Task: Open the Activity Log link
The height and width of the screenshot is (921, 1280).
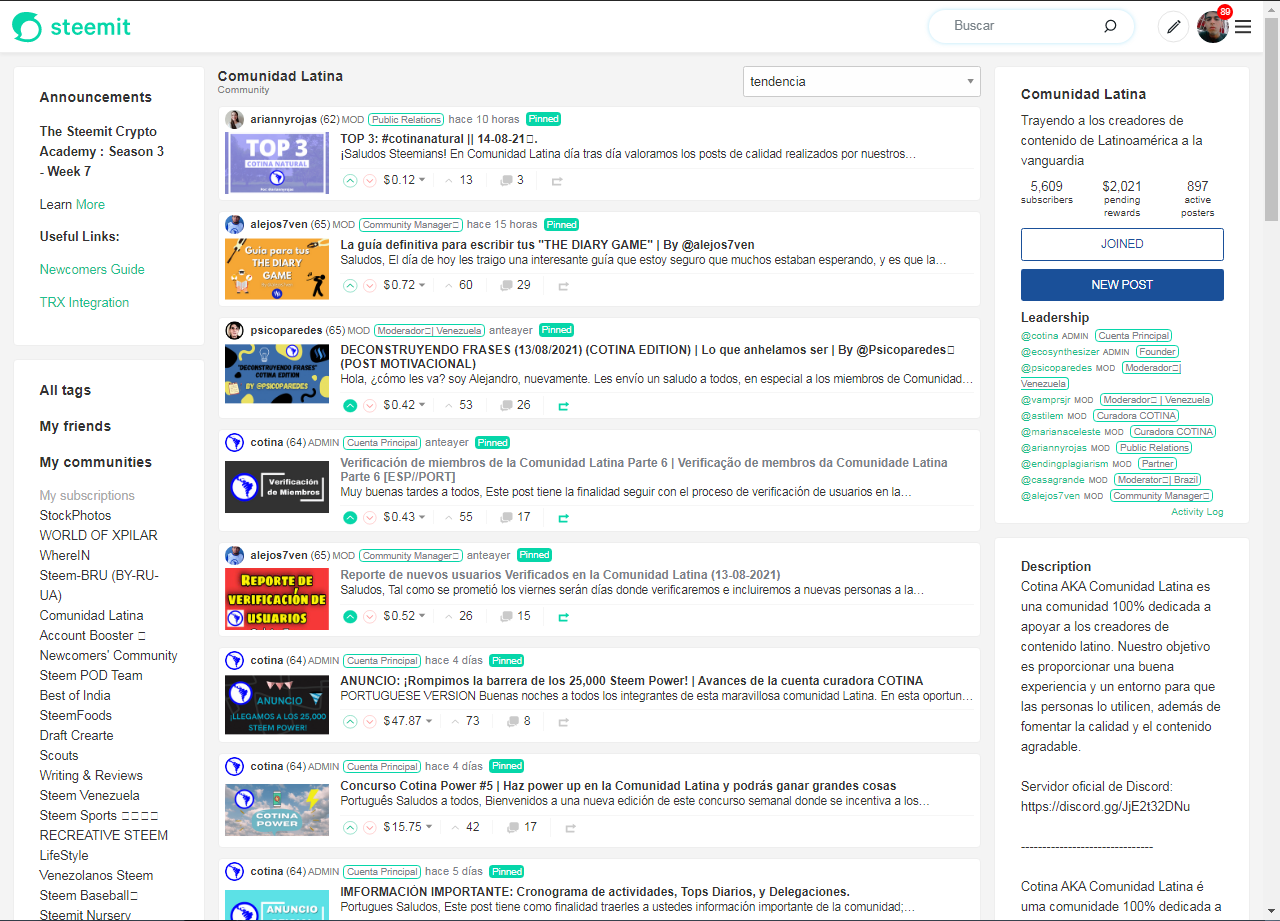Action: coord(1197,512)
